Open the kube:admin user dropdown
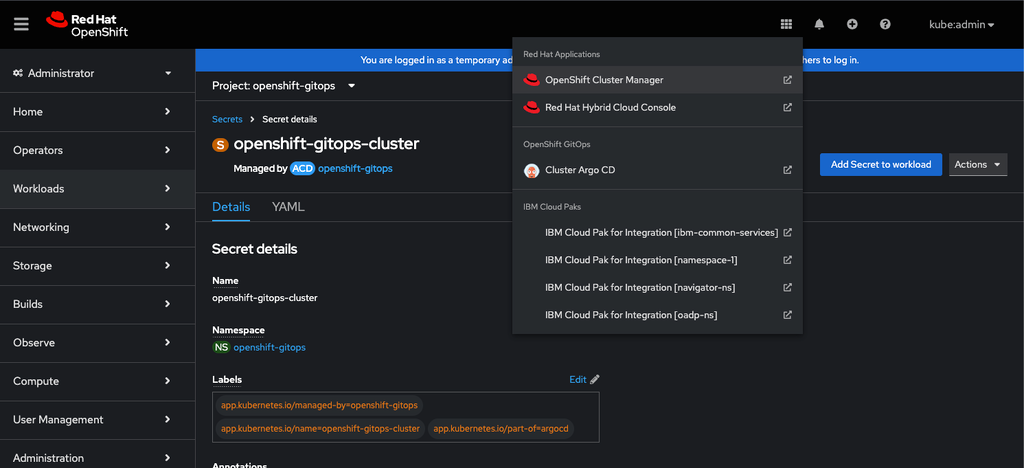Image resolution: width=1024 pixels, height=468 pixels. 961,24
